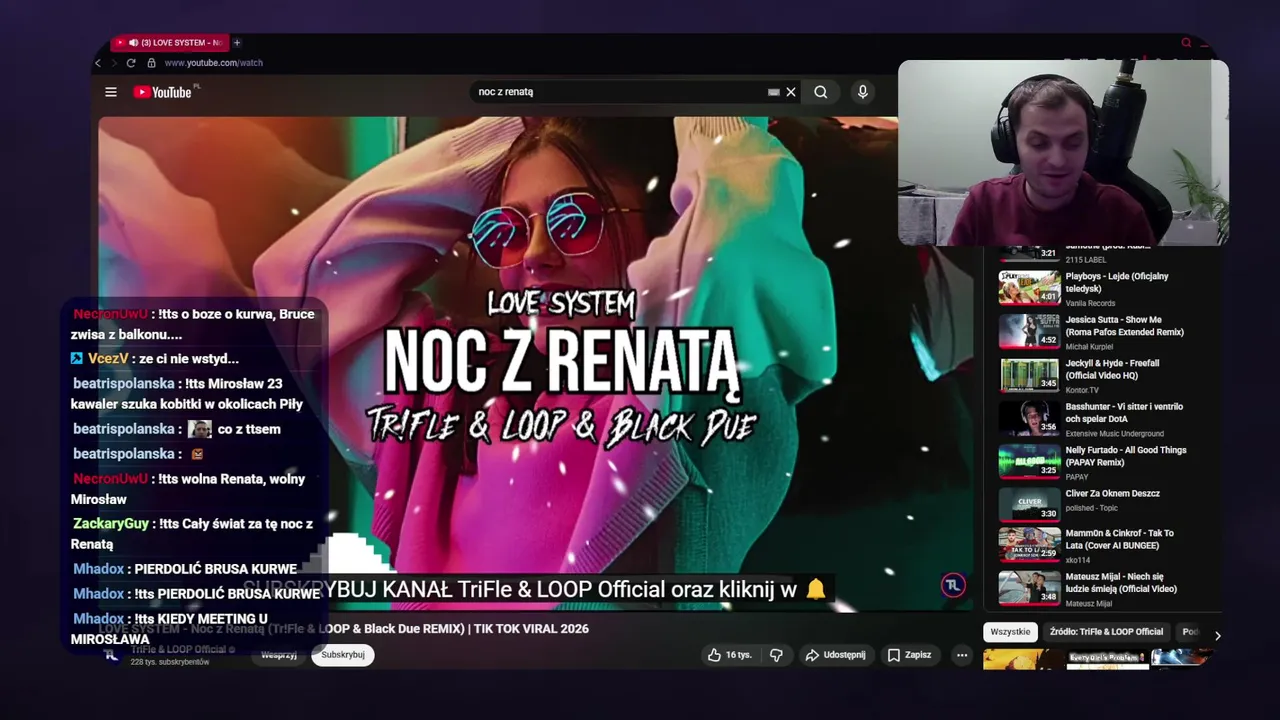The width and height of the screenshot is (1280, 720).
Task: Click the red search icon at browser top-right
Action: [x=1186, y=43]
